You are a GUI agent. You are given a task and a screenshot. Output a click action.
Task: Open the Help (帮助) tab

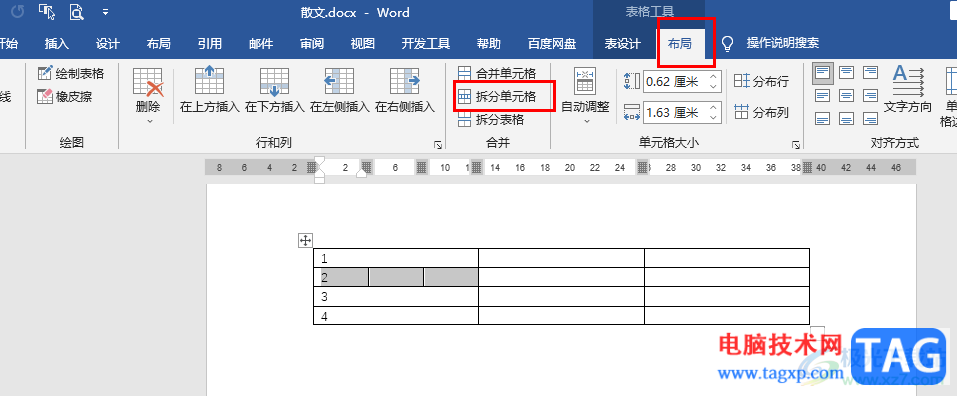pos(489,43)
